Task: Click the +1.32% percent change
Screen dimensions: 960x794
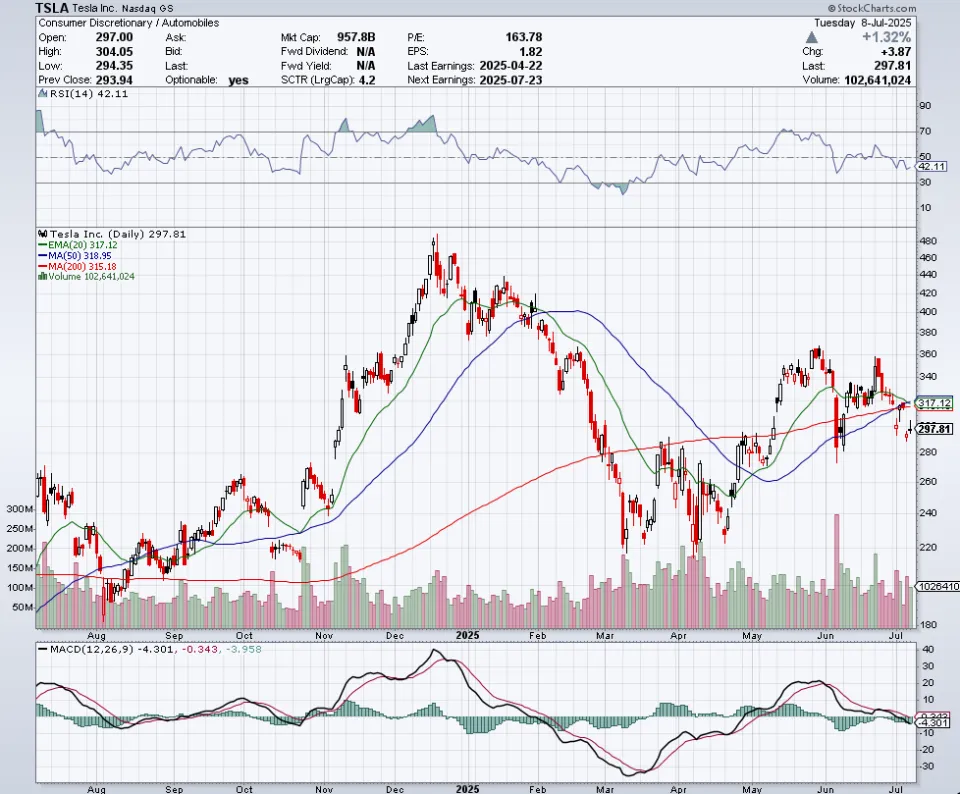Action: 887,37
